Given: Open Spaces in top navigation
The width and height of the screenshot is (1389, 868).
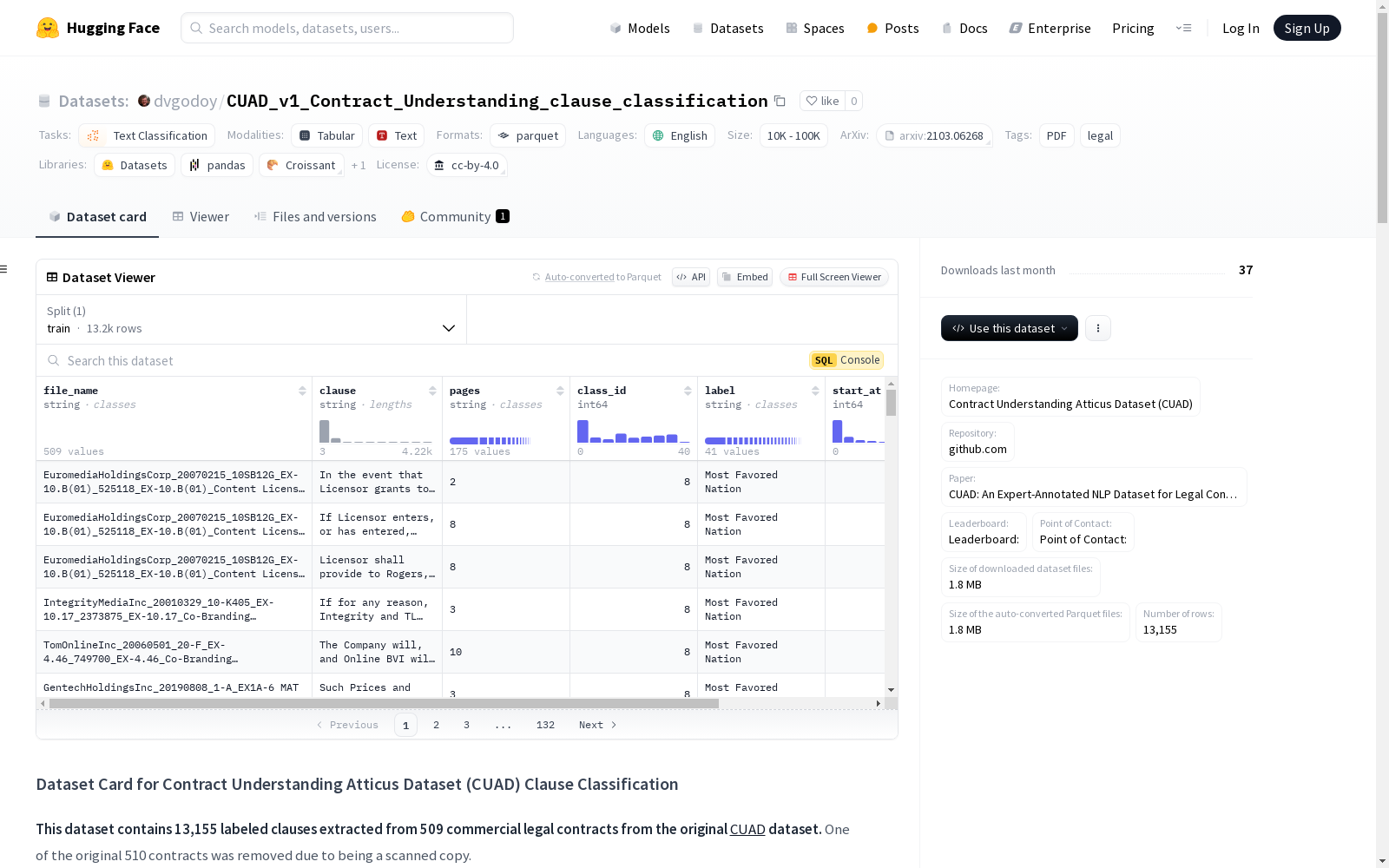Looking at the screenshot, I should (x=815, y=28).
